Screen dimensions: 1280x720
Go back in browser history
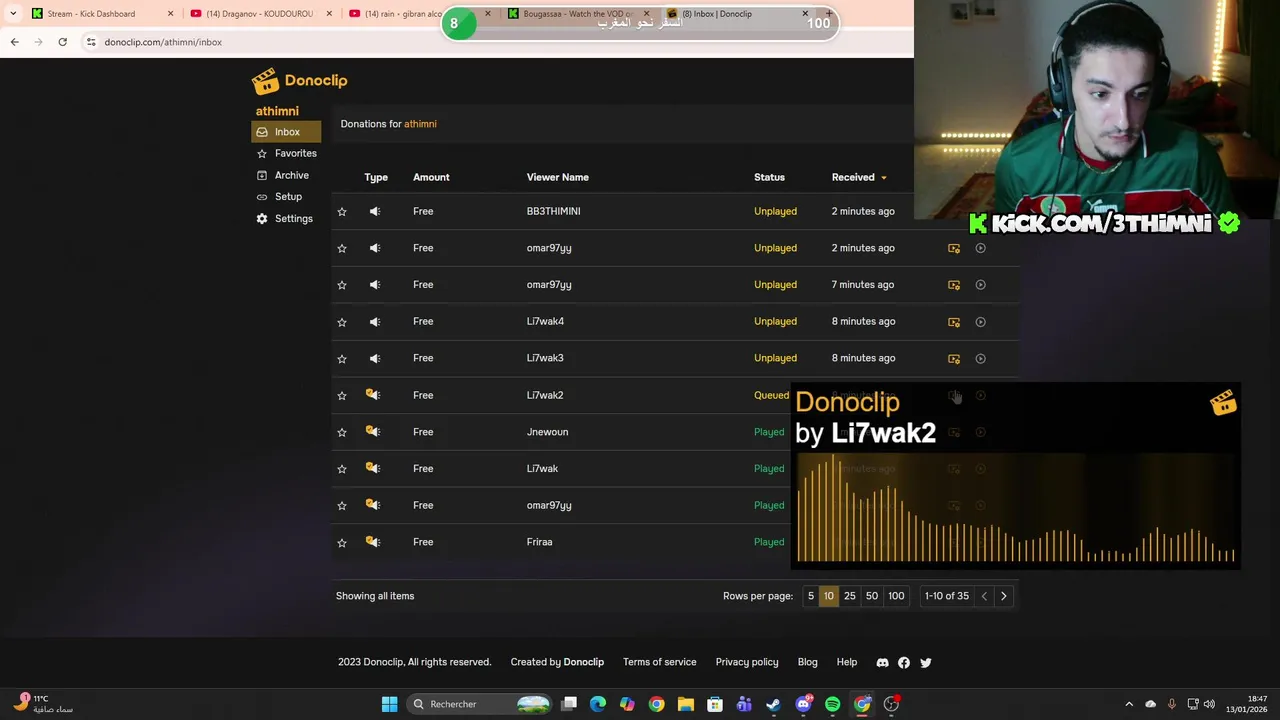(x=14, y=42)
